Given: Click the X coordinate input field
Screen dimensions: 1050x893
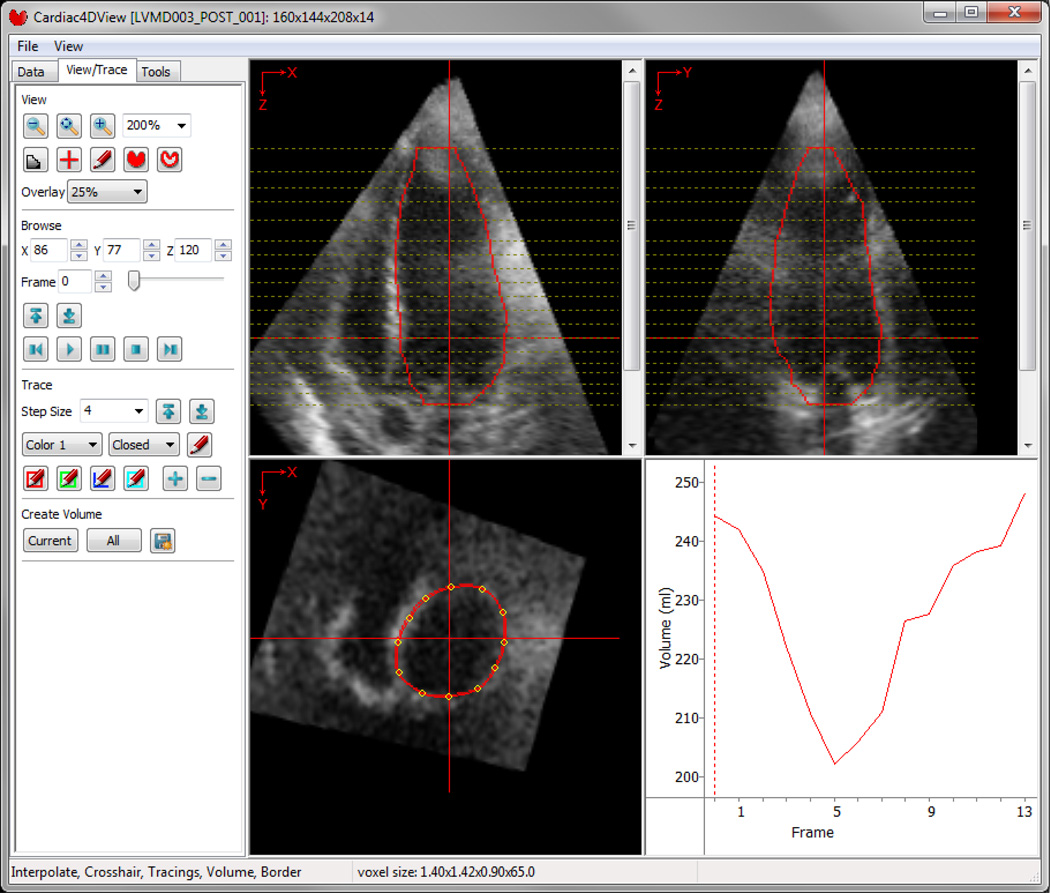Looking at the screenshot, I should tap(48, 250).
